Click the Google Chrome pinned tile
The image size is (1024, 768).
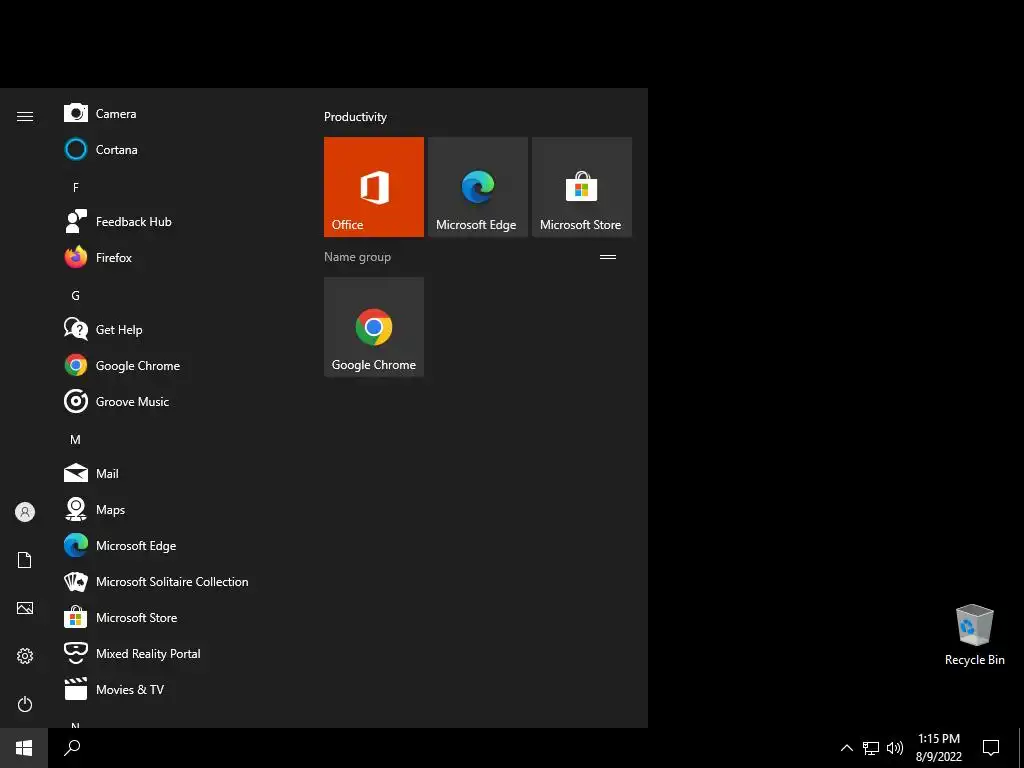pos(374,327)
